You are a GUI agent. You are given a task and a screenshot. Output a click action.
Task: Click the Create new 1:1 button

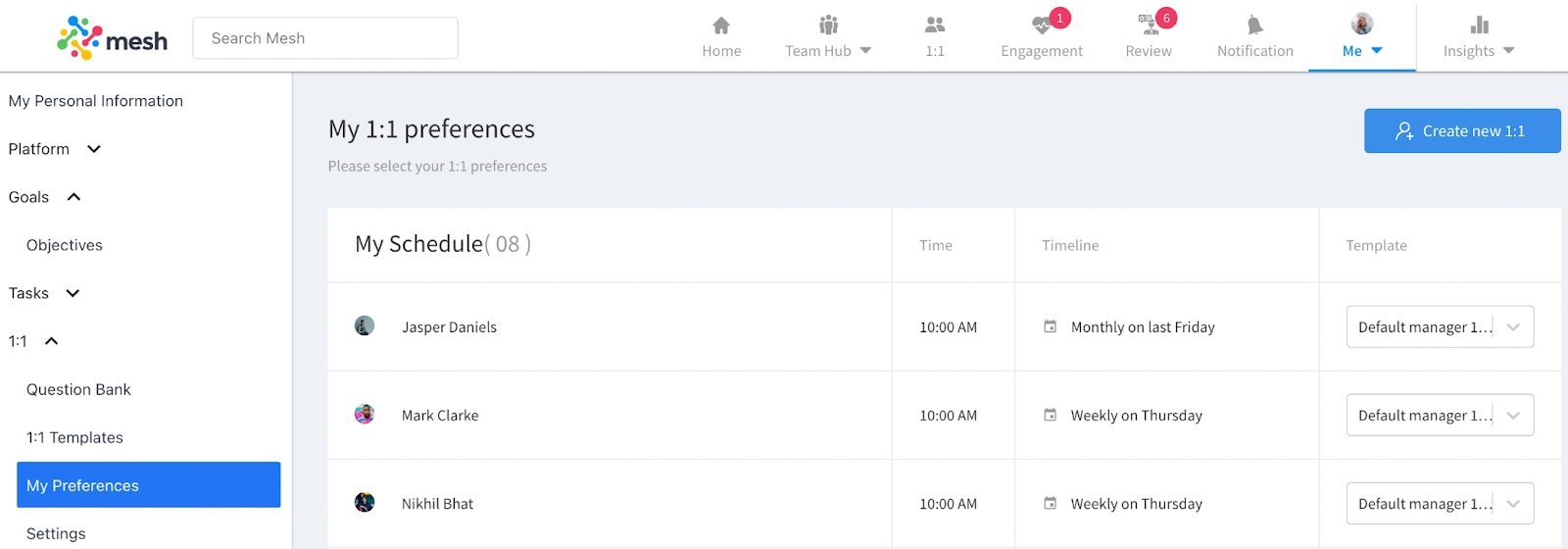1461,131
